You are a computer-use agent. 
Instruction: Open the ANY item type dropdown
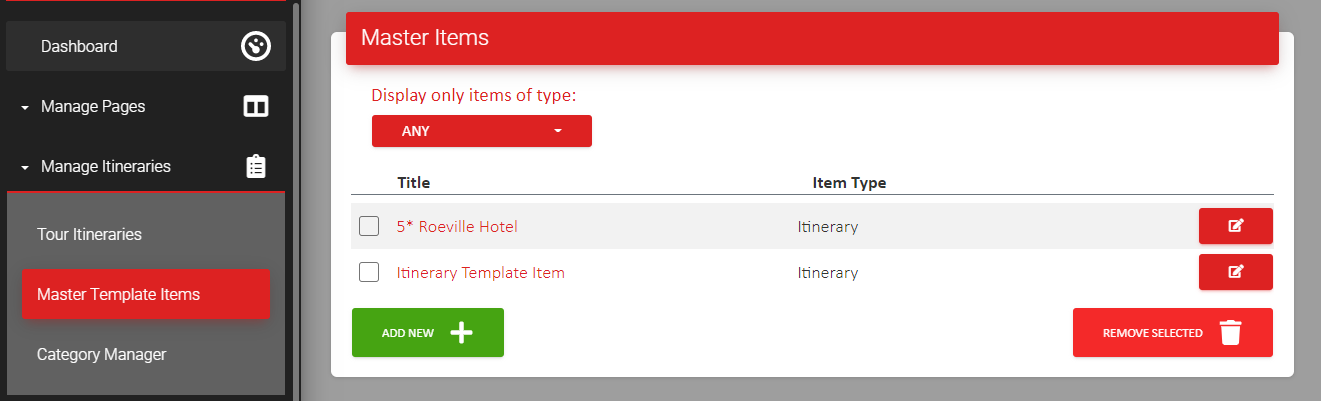point(482,131)
